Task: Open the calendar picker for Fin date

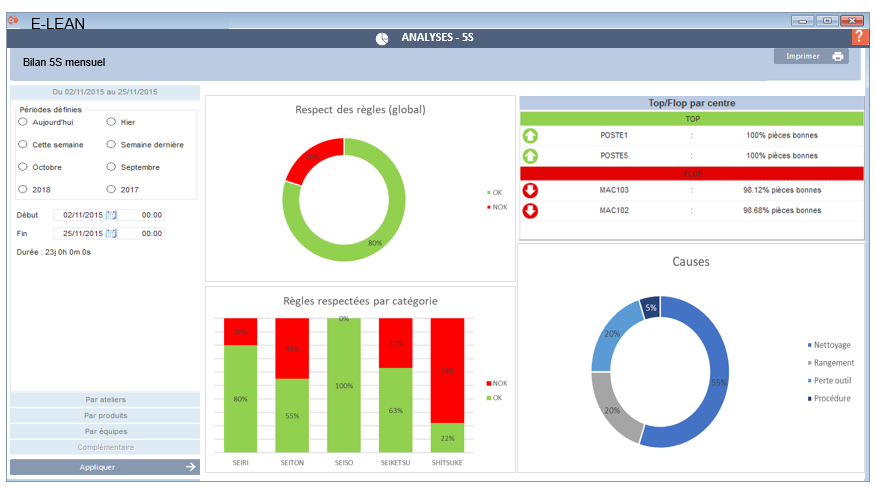Action: coord(111,233)
